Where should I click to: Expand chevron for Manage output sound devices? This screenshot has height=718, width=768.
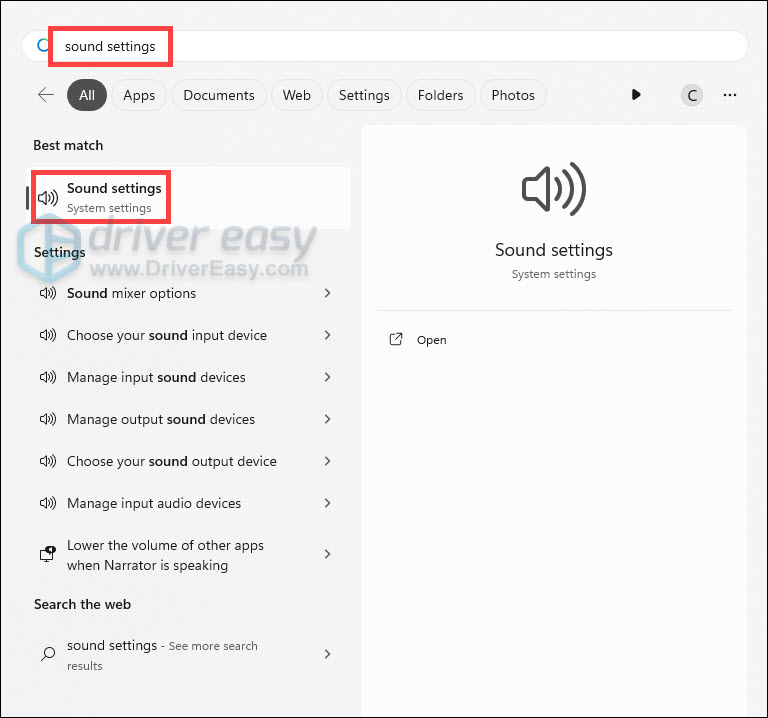click(328, 419)
